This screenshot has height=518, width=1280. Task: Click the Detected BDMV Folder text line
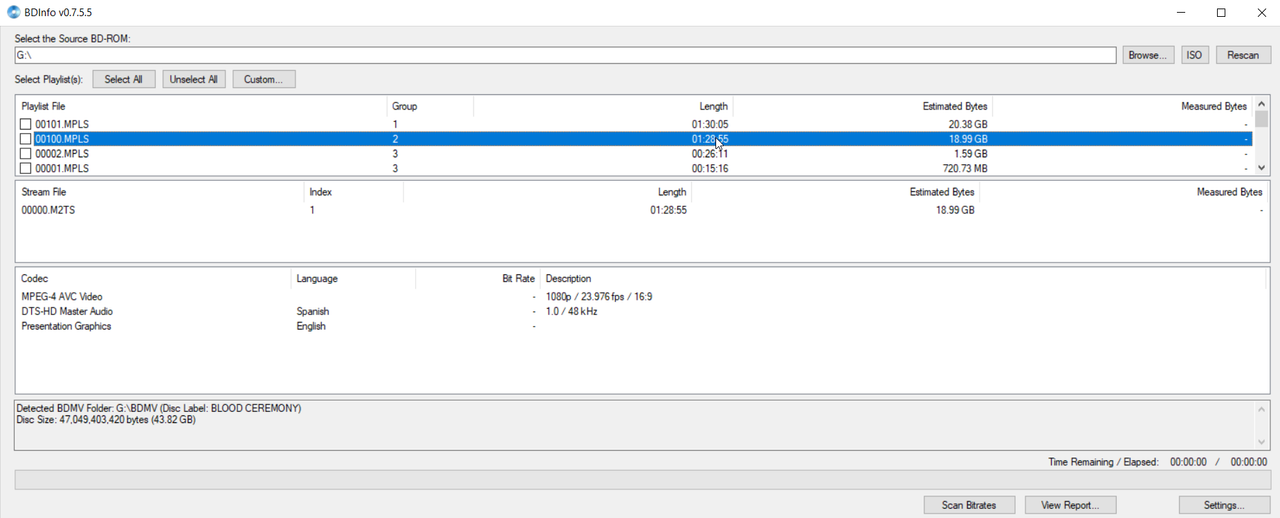pos(159,409)
